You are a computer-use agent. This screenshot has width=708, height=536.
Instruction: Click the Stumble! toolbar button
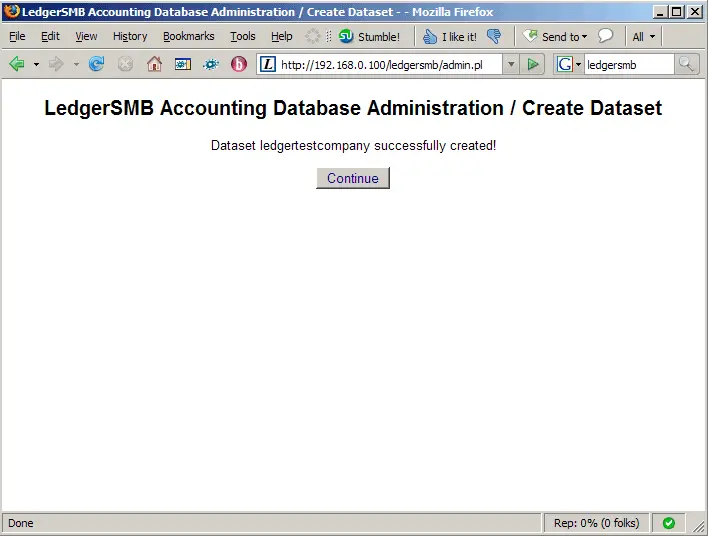369,37
